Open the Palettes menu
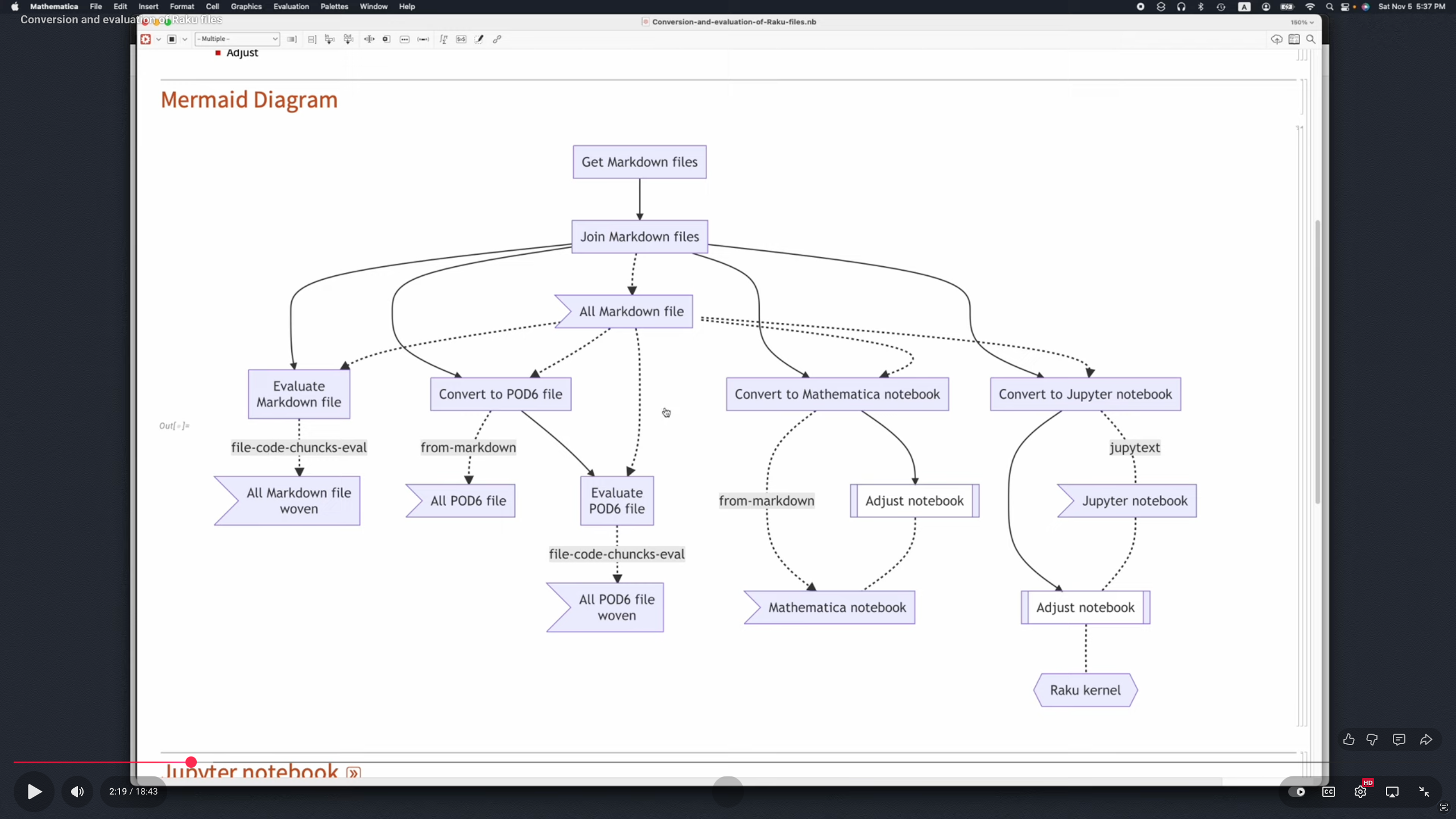Viewport: 1456px width, 819px height. coord(334,7)
